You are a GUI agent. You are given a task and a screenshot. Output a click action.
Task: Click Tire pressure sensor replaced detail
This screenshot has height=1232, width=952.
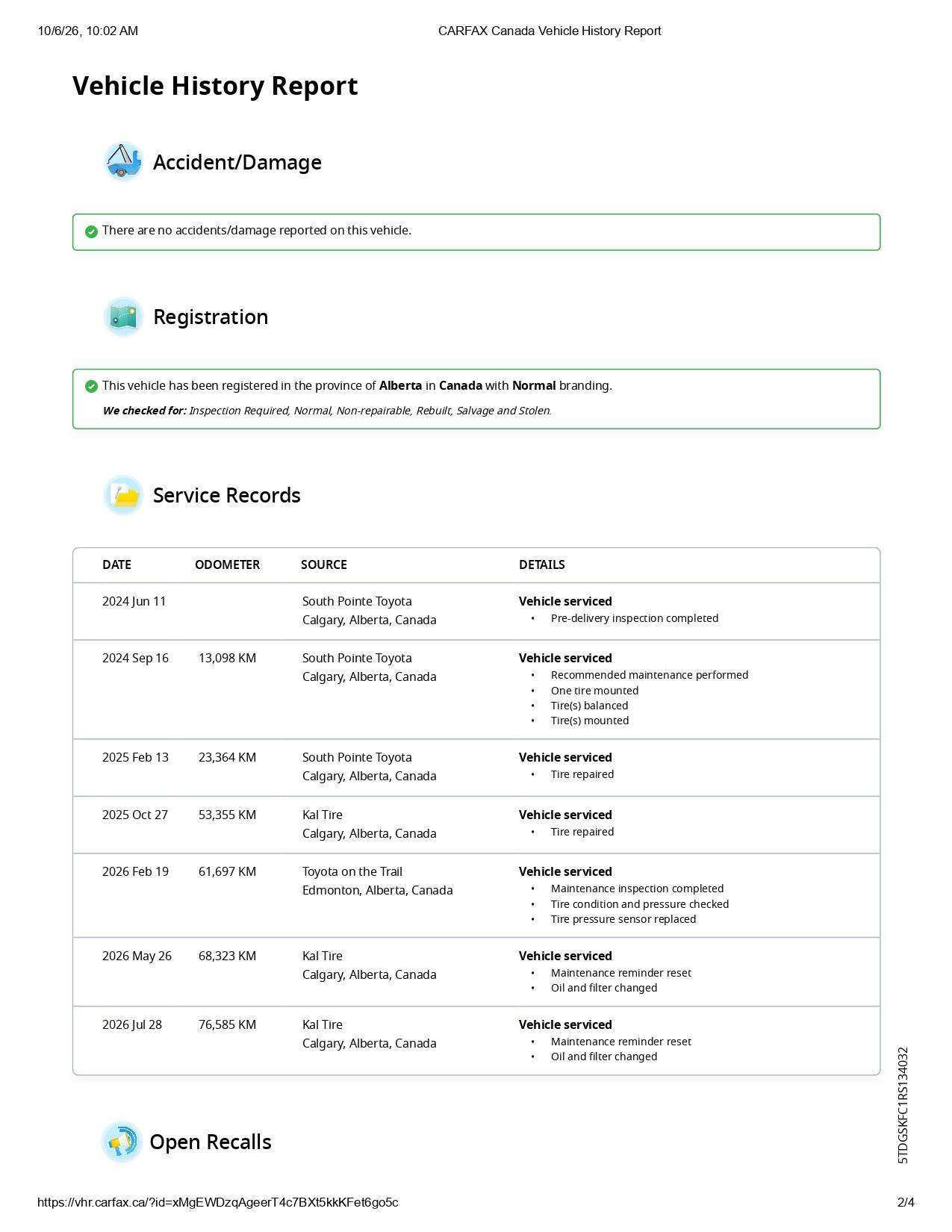[x=623, y=919]
